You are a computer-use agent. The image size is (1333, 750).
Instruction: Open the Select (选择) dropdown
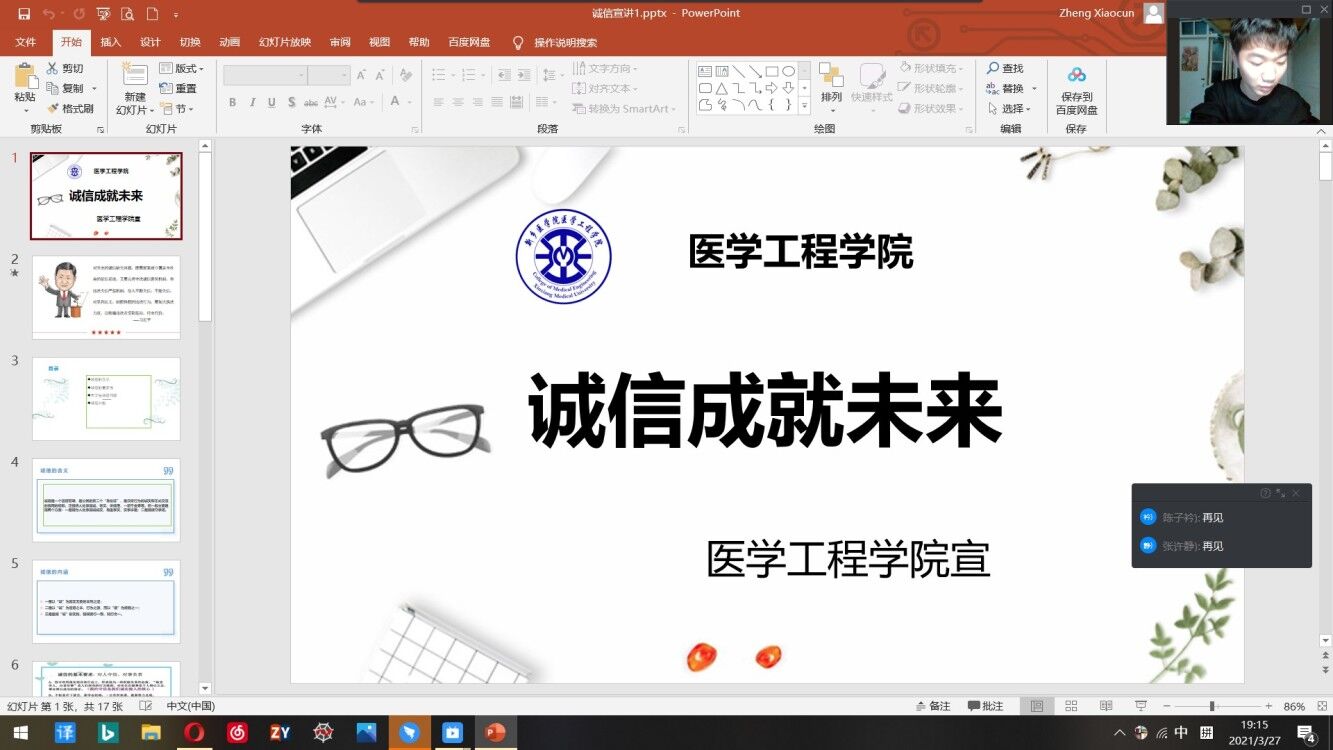(x=1012, y=108)
